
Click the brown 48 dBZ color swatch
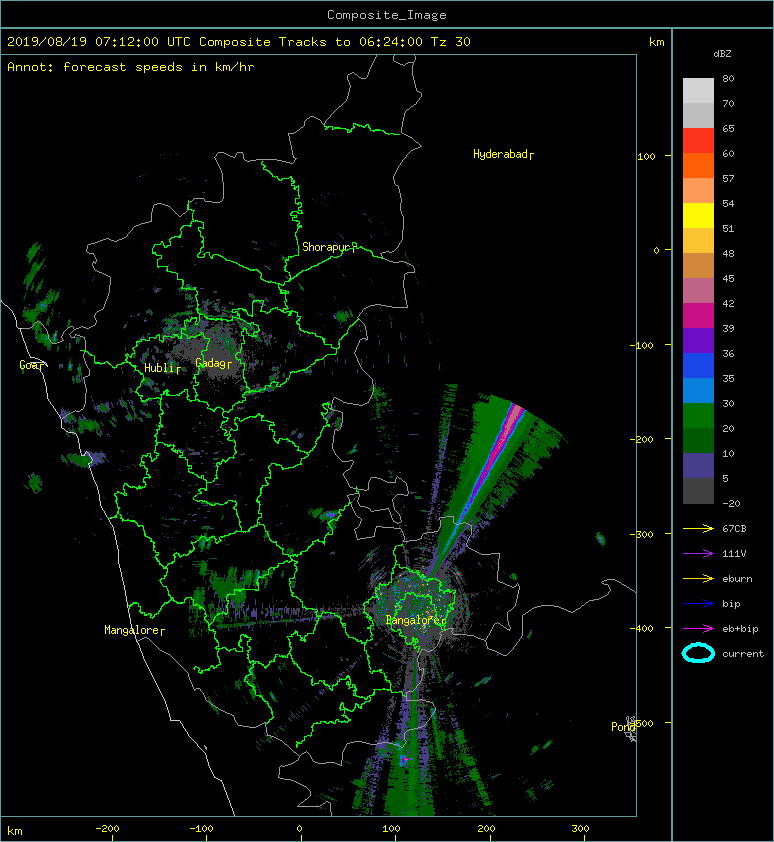coord(698,265)
